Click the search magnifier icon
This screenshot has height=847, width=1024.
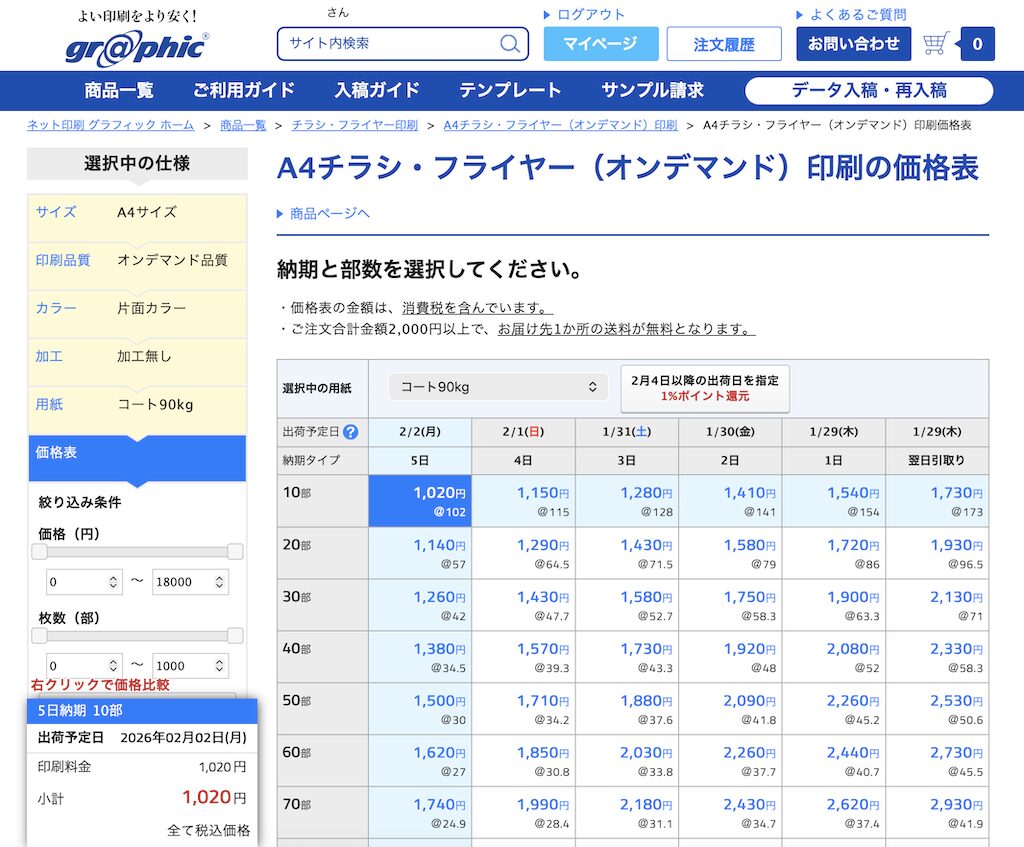pyautogui.click(x=510, y=44)
